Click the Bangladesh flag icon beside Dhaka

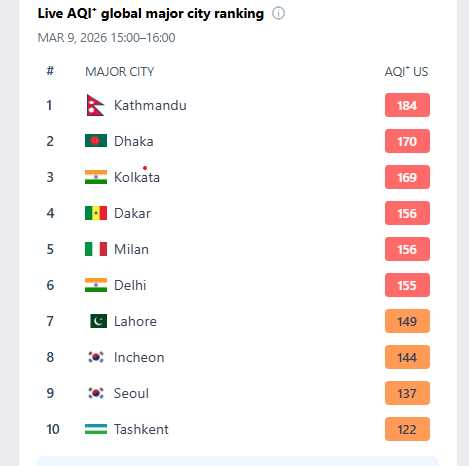point(96,141)
